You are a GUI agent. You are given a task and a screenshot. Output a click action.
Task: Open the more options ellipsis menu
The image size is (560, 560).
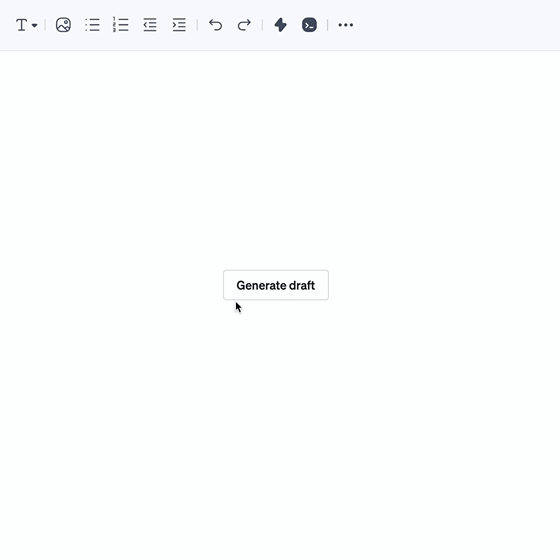coord(346,25)
